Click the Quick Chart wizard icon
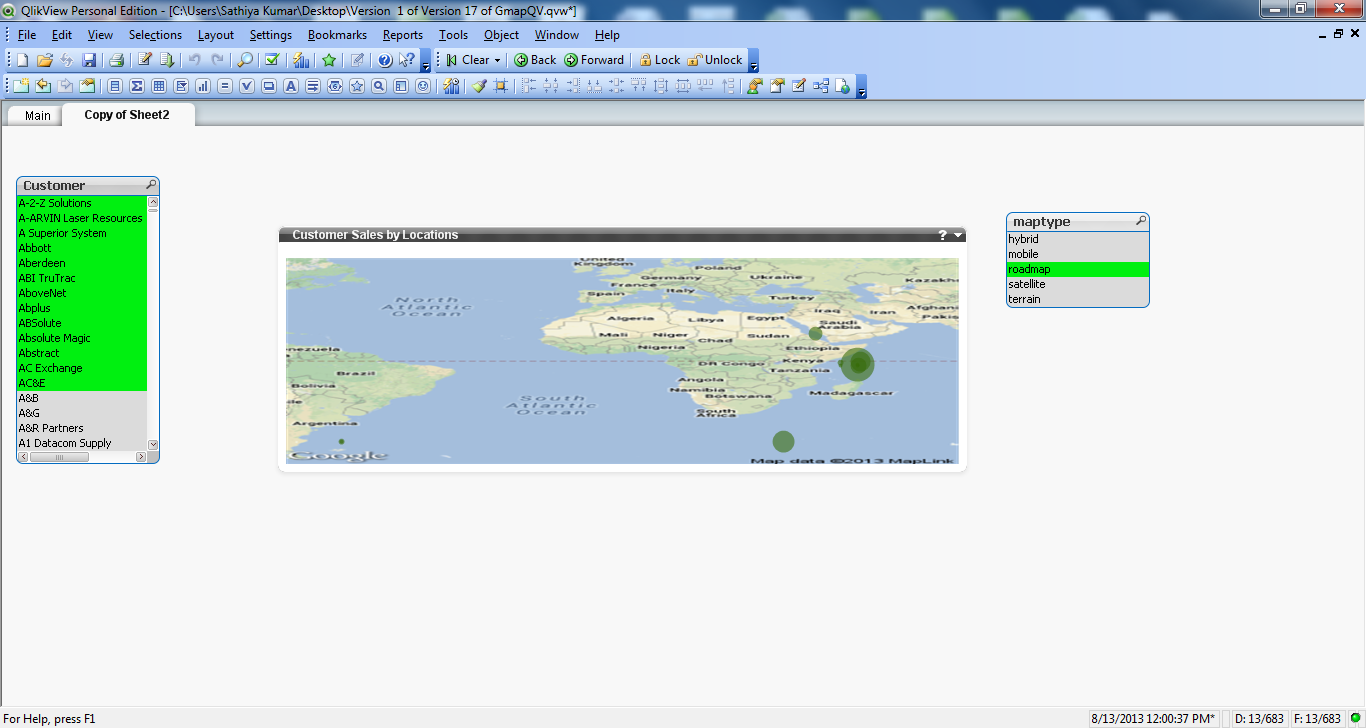 (x=300, y=60)
